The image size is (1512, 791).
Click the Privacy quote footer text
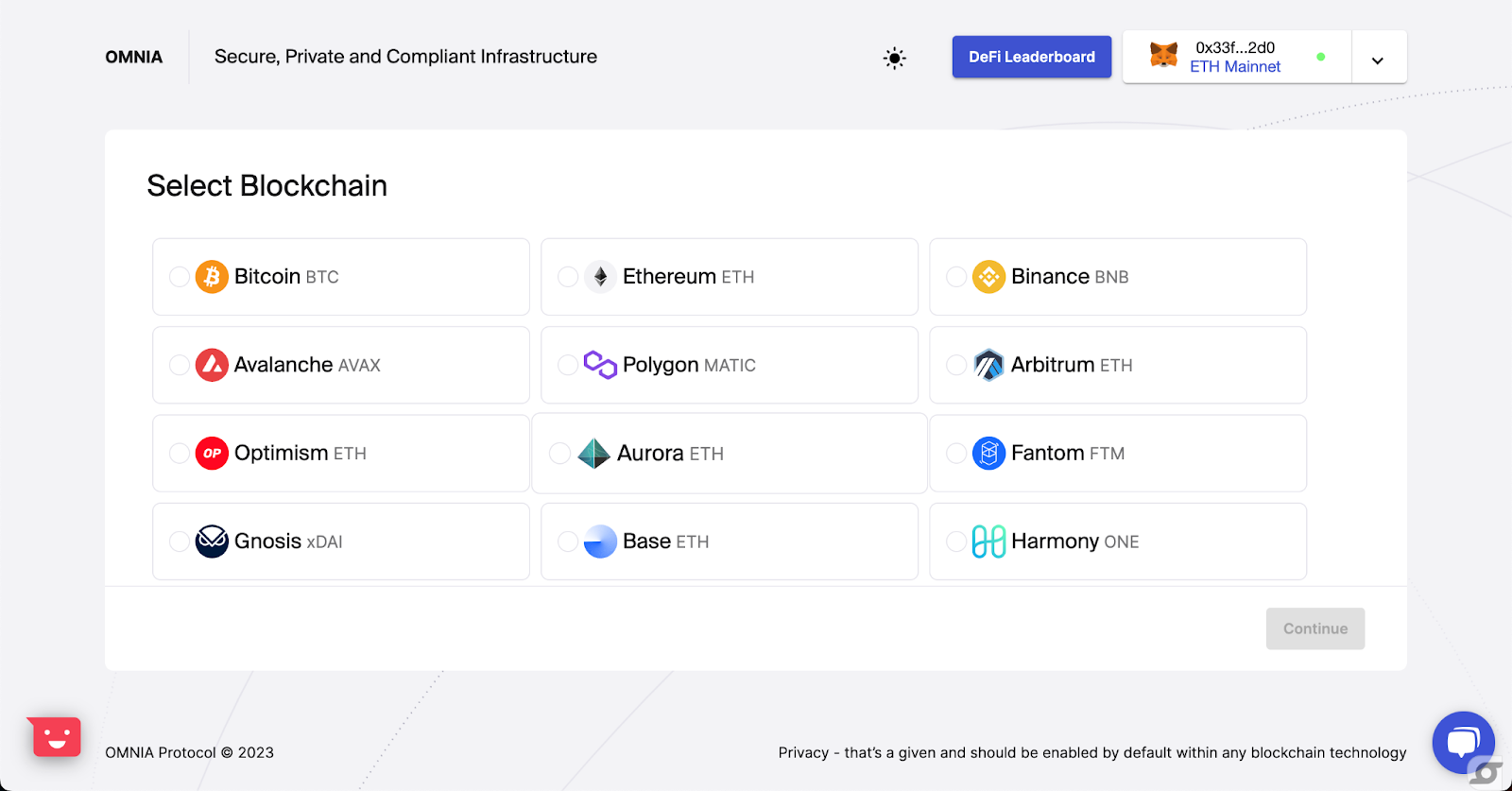point(1092,752)
